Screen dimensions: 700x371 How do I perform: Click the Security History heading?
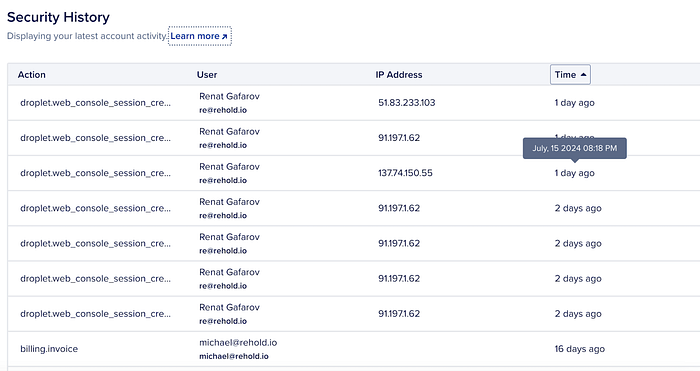[58, 17]
